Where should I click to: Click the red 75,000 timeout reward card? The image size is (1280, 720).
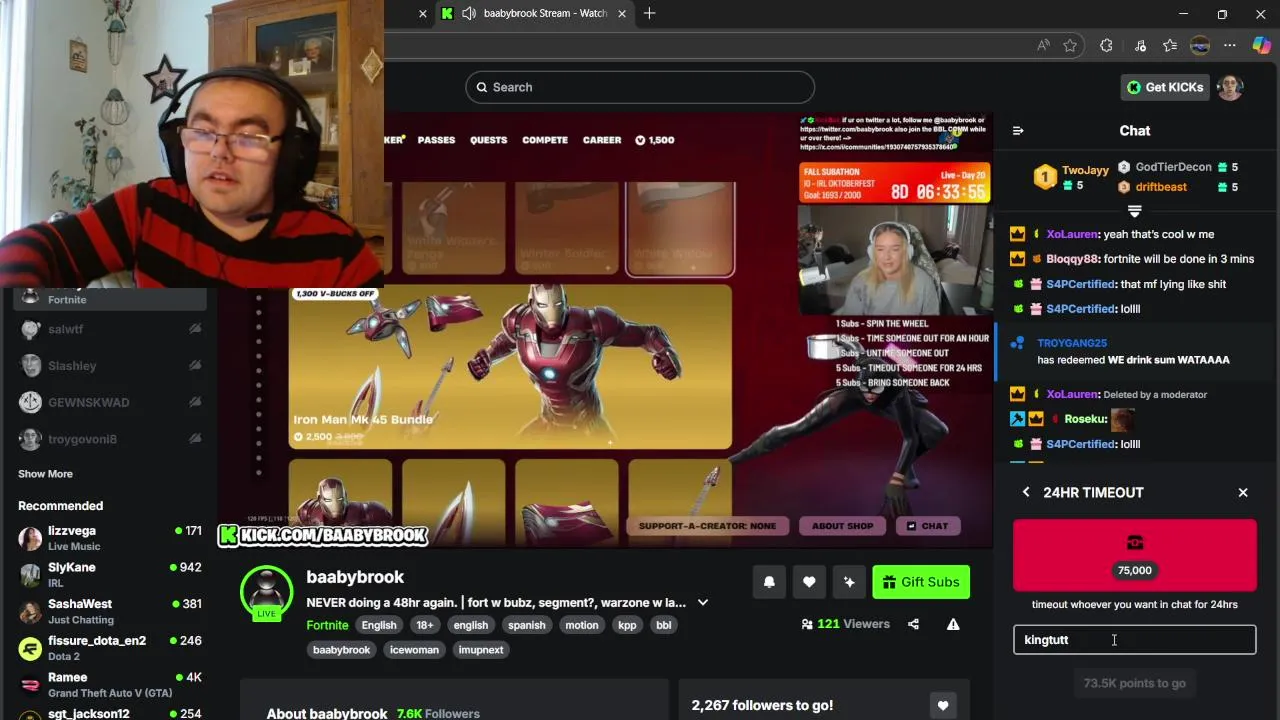point(1134,555)
